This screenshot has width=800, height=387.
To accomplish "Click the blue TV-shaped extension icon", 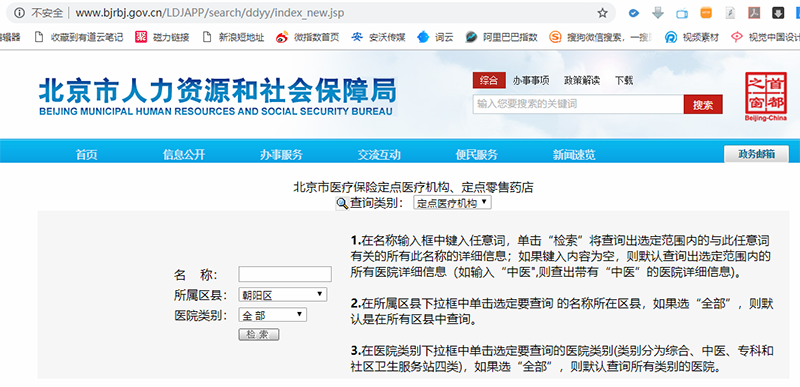I will pyautogui.click(x=682, y=13).
